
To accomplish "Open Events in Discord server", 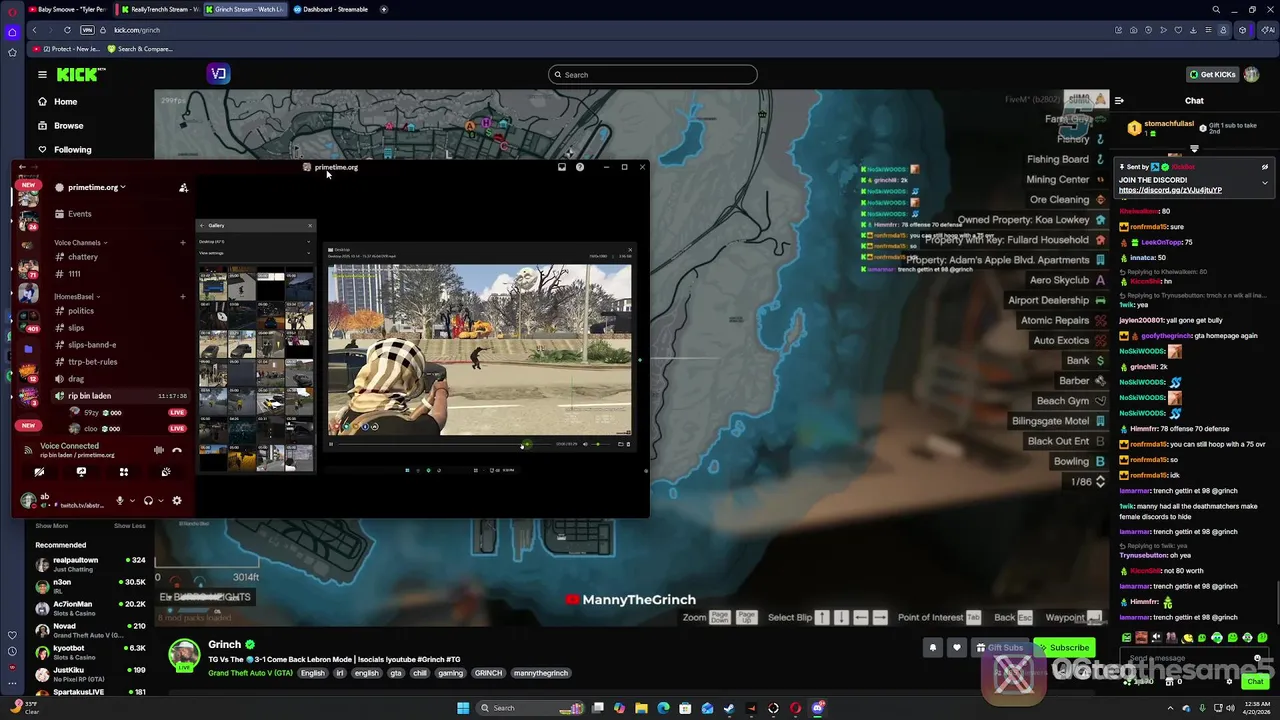I will tap(80, 214).
